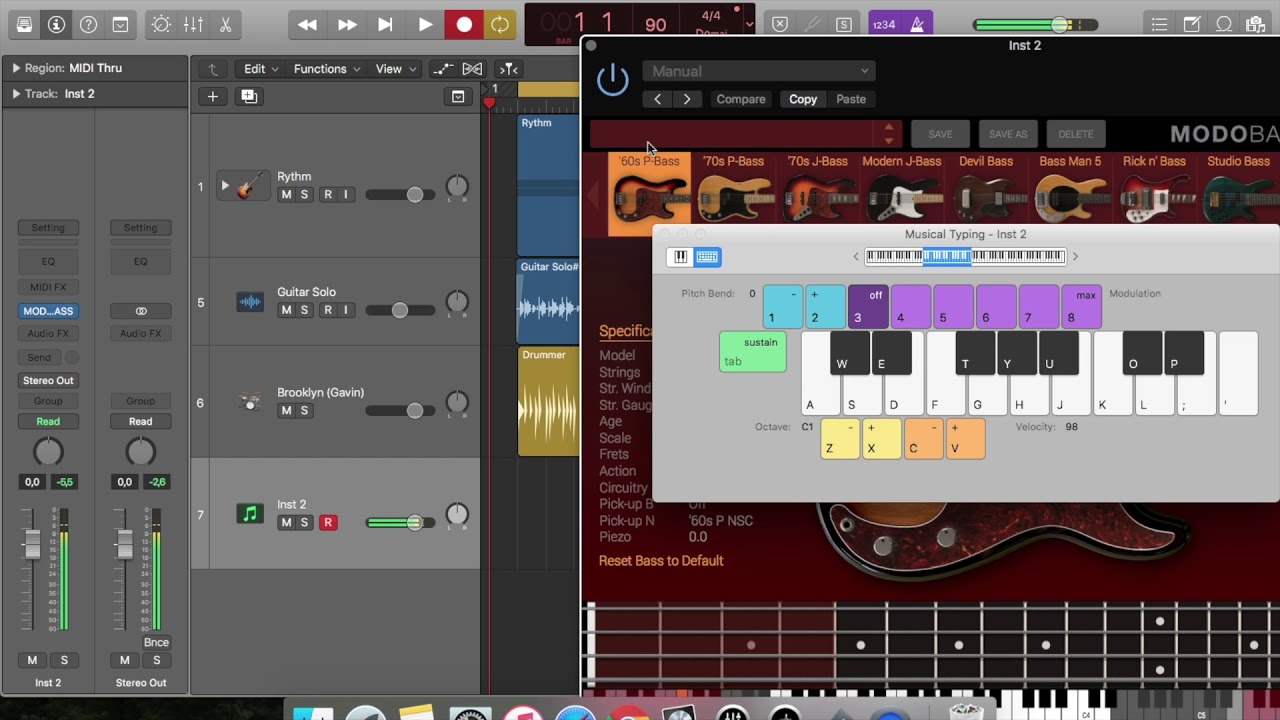Toggle the Inspector info icon
1280x720 pixels.
coord(56,25)
